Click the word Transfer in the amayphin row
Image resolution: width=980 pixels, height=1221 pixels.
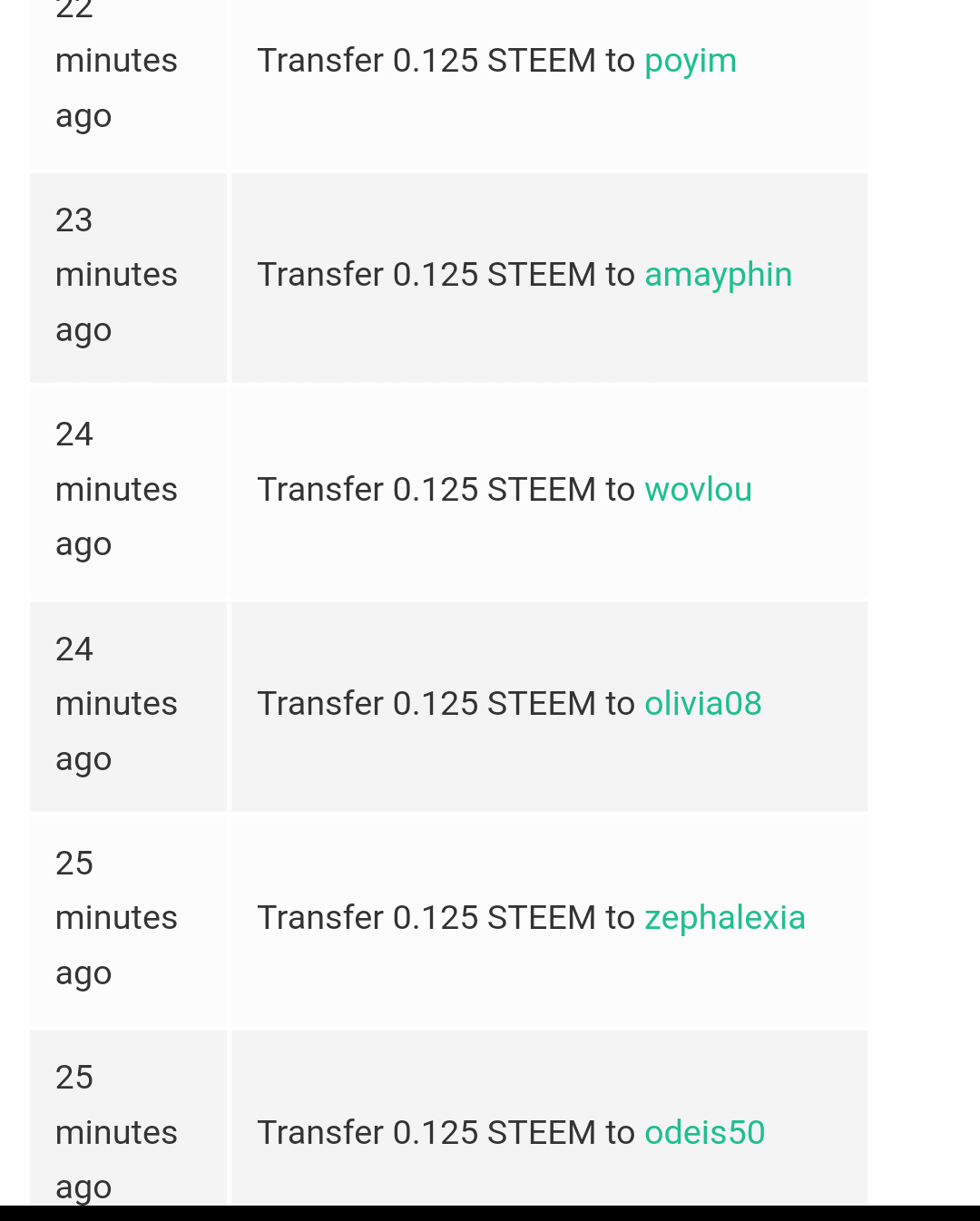[320, 275]
